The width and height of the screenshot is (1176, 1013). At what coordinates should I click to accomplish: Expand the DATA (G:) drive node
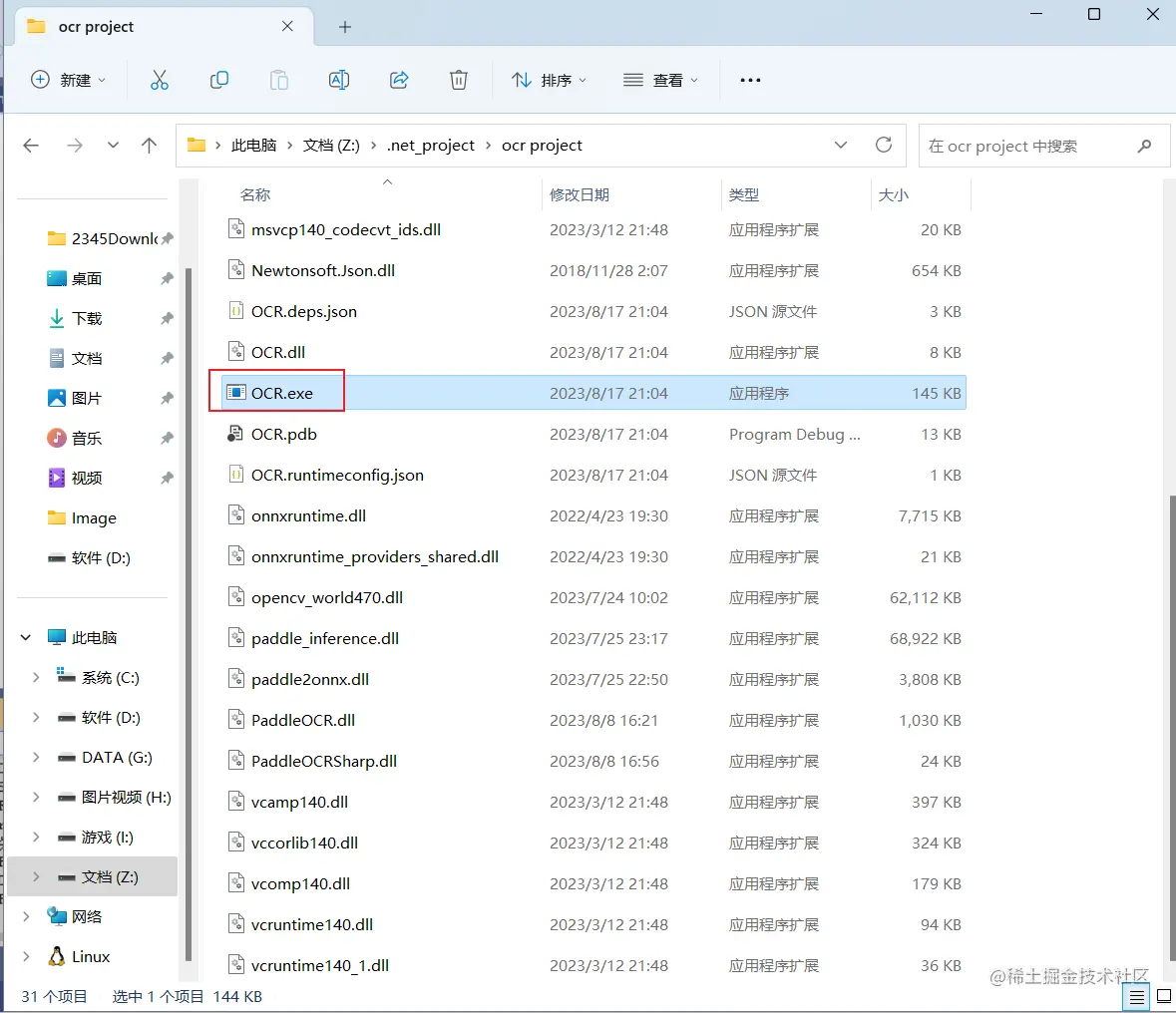pyautogui.click(x=36, y=758)
